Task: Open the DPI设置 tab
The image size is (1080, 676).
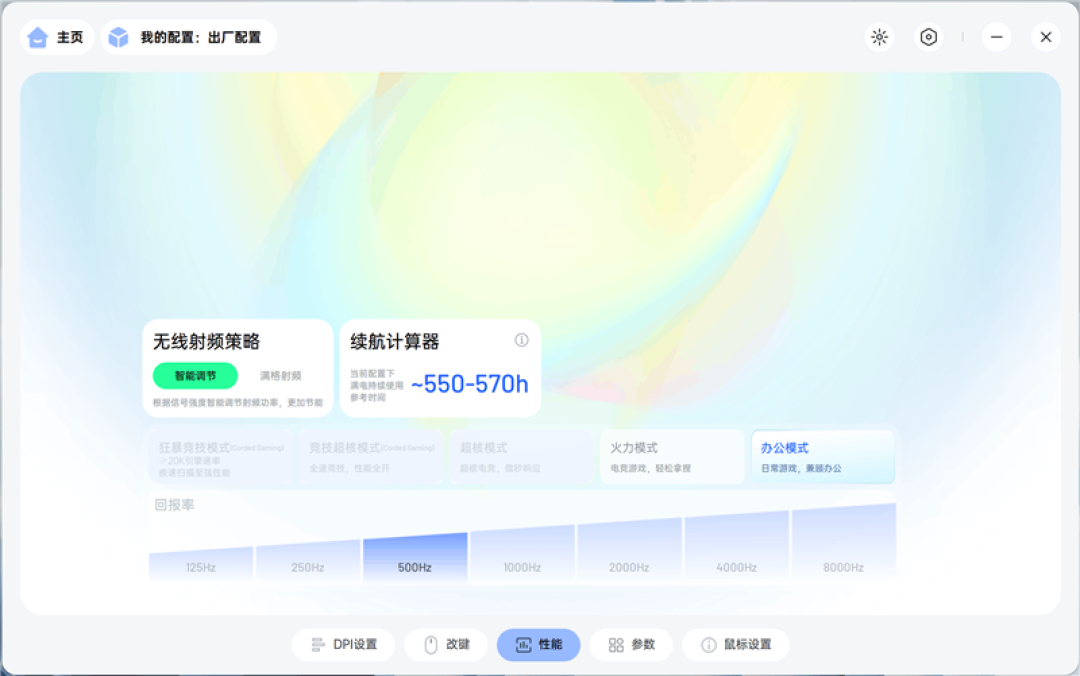Action: point(344,644)
